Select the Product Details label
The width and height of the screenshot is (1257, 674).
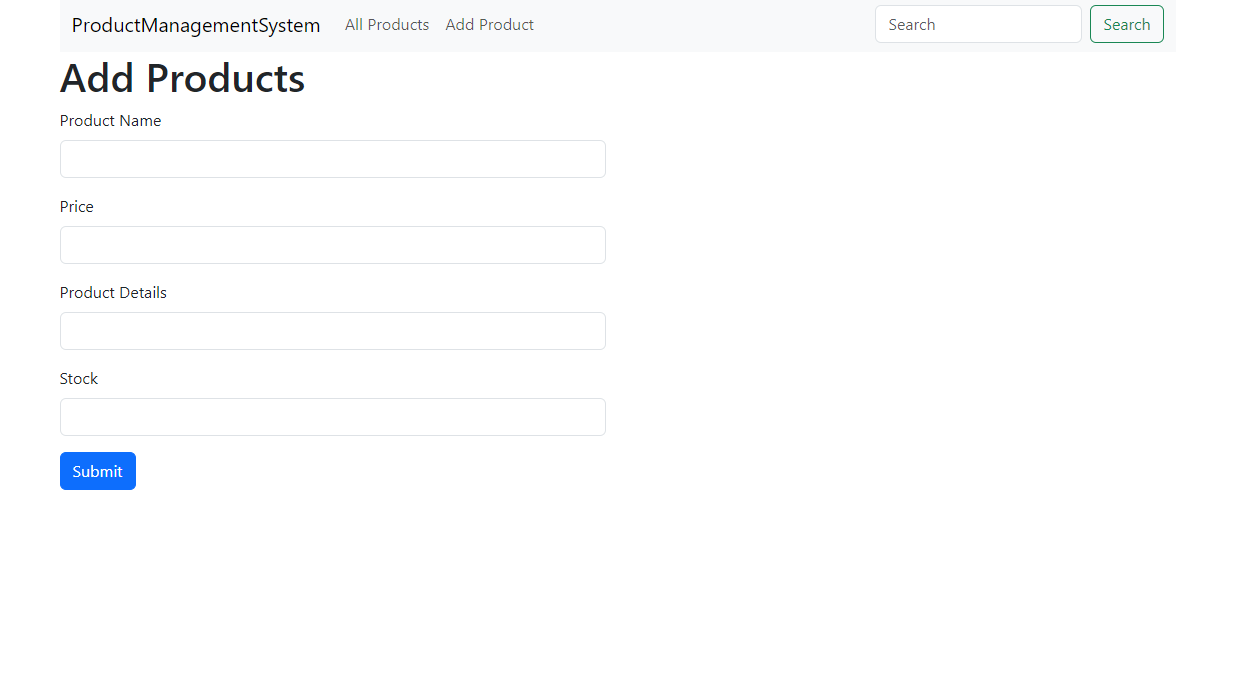[113, 292]
